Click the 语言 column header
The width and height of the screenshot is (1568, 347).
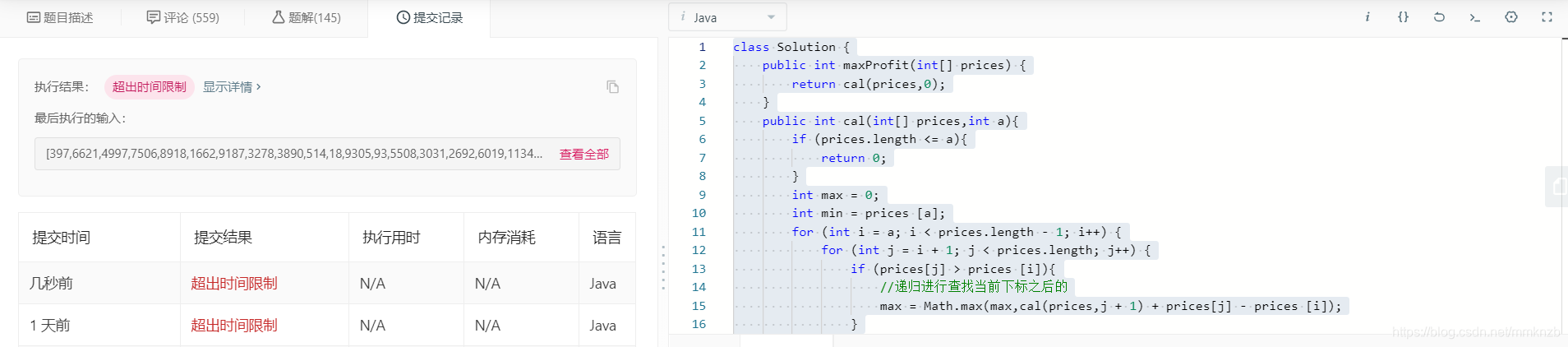click(x=607, y=238)
